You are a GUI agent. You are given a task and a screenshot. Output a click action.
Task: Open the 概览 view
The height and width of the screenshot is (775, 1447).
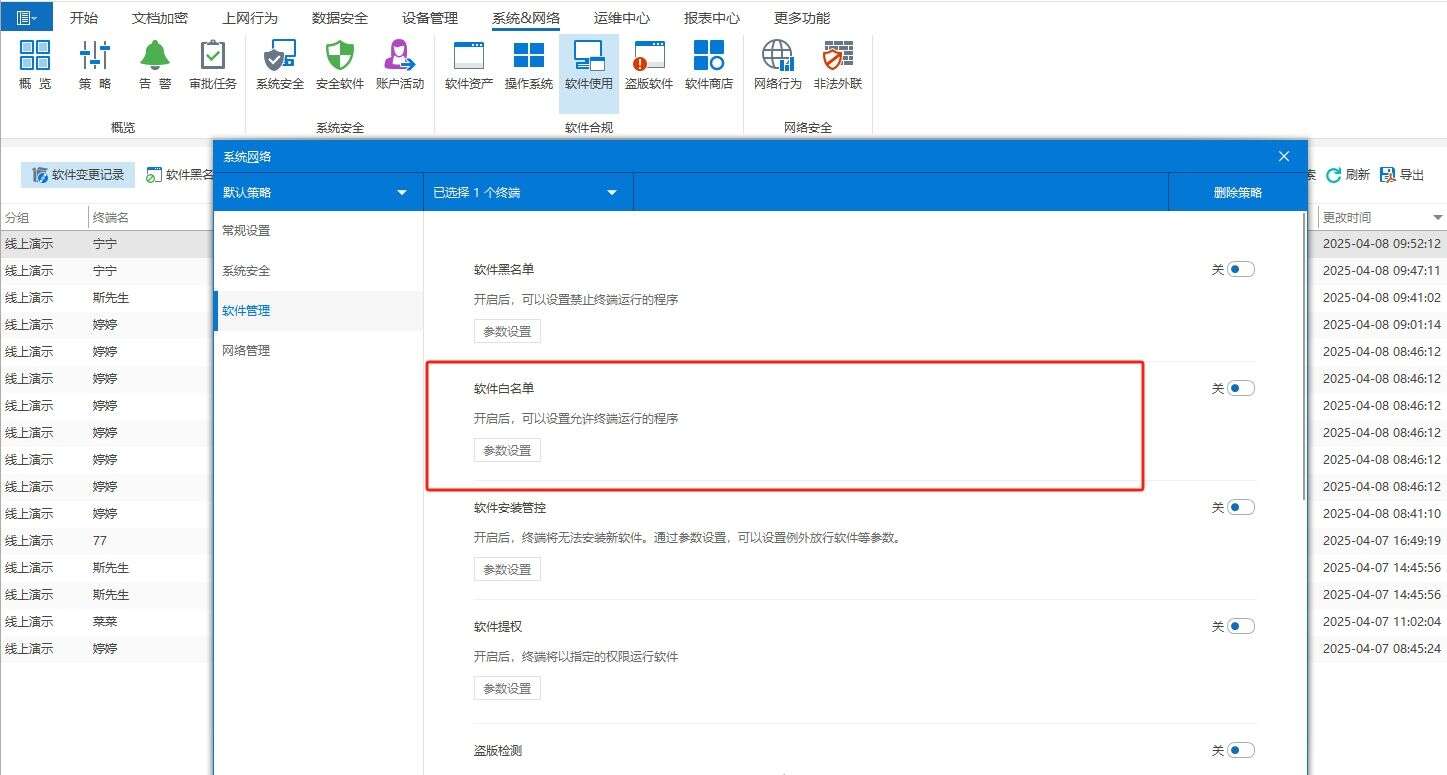[x=33, y=63]
